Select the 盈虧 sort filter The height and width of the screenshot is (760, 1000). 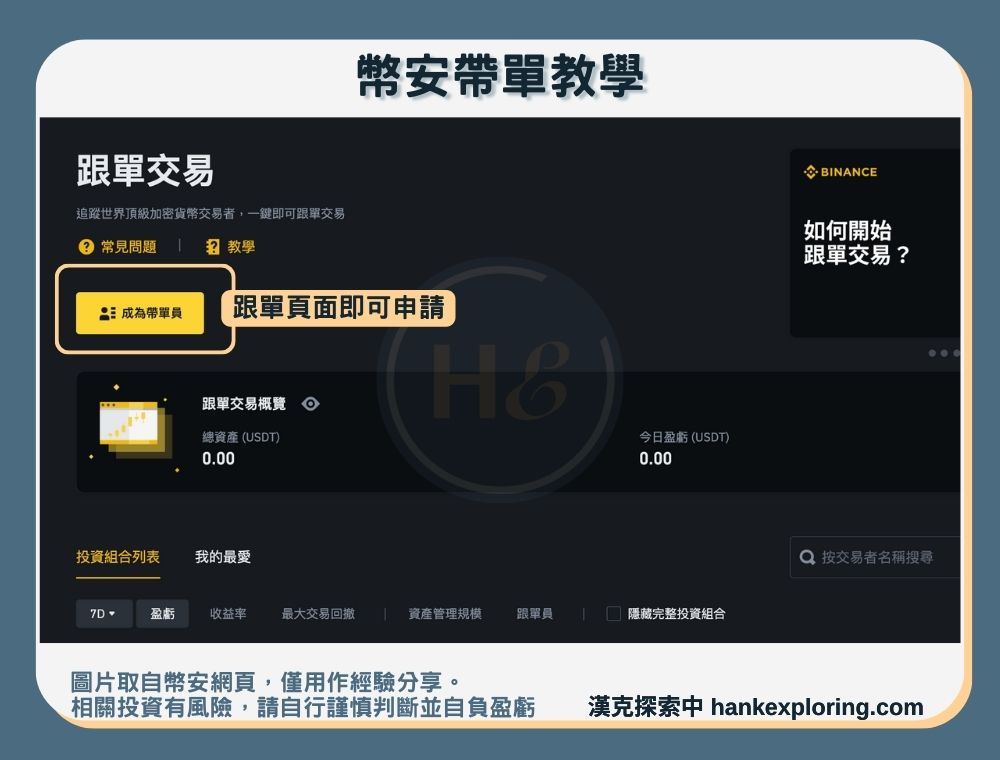(162, 613)
